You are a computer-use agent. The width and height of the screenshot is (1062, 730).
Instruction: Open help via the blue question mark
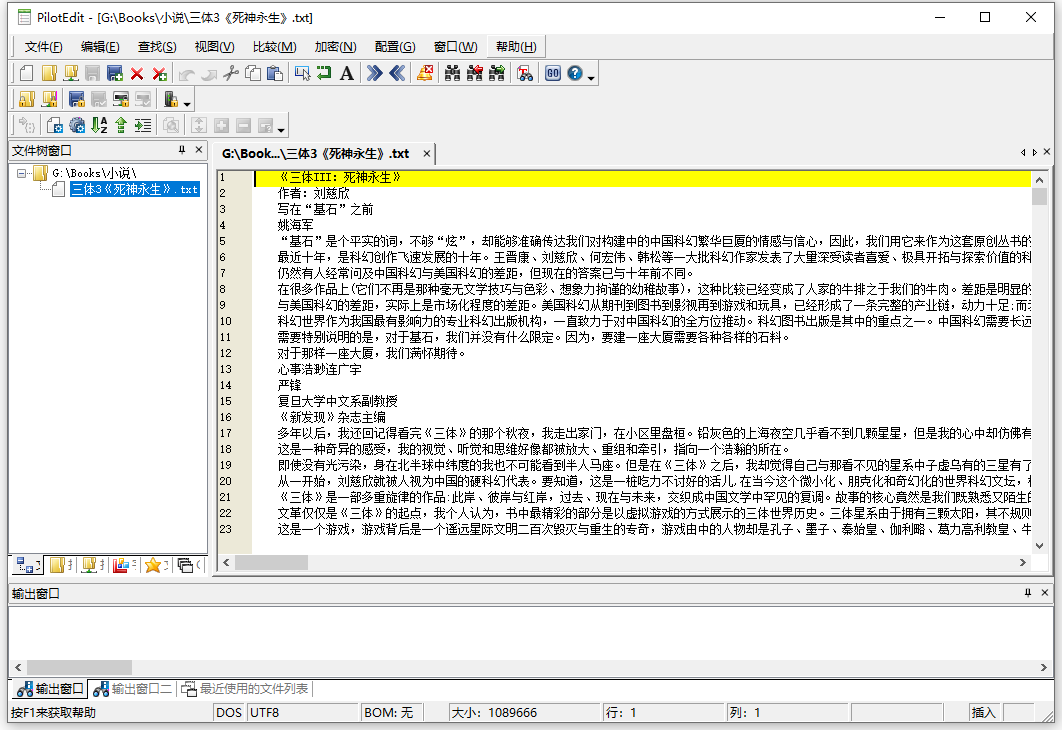point(575,73)
